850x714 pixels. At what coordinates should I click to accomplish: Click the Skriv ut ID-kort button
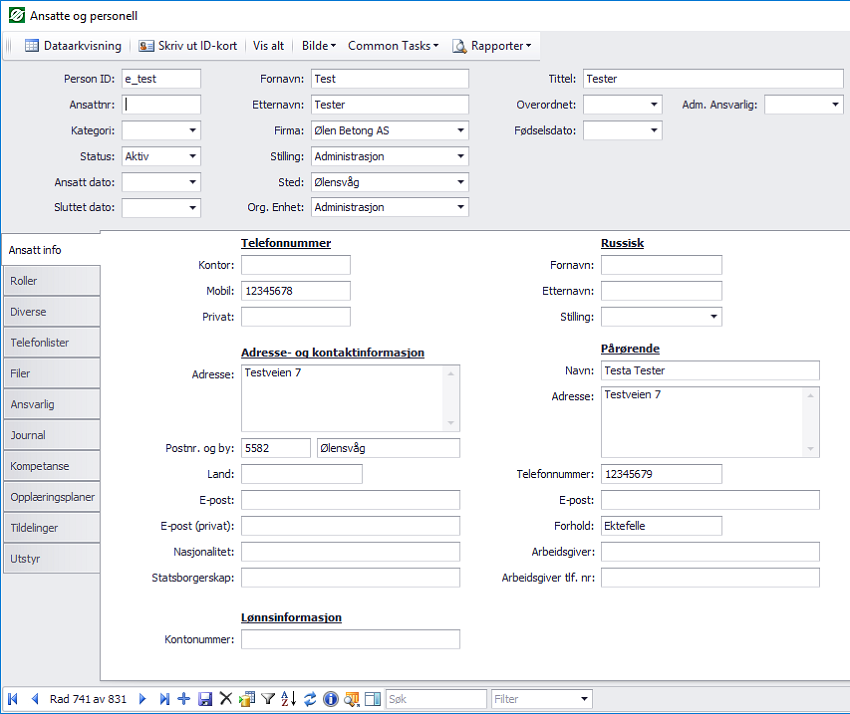[x=188, y=45]
